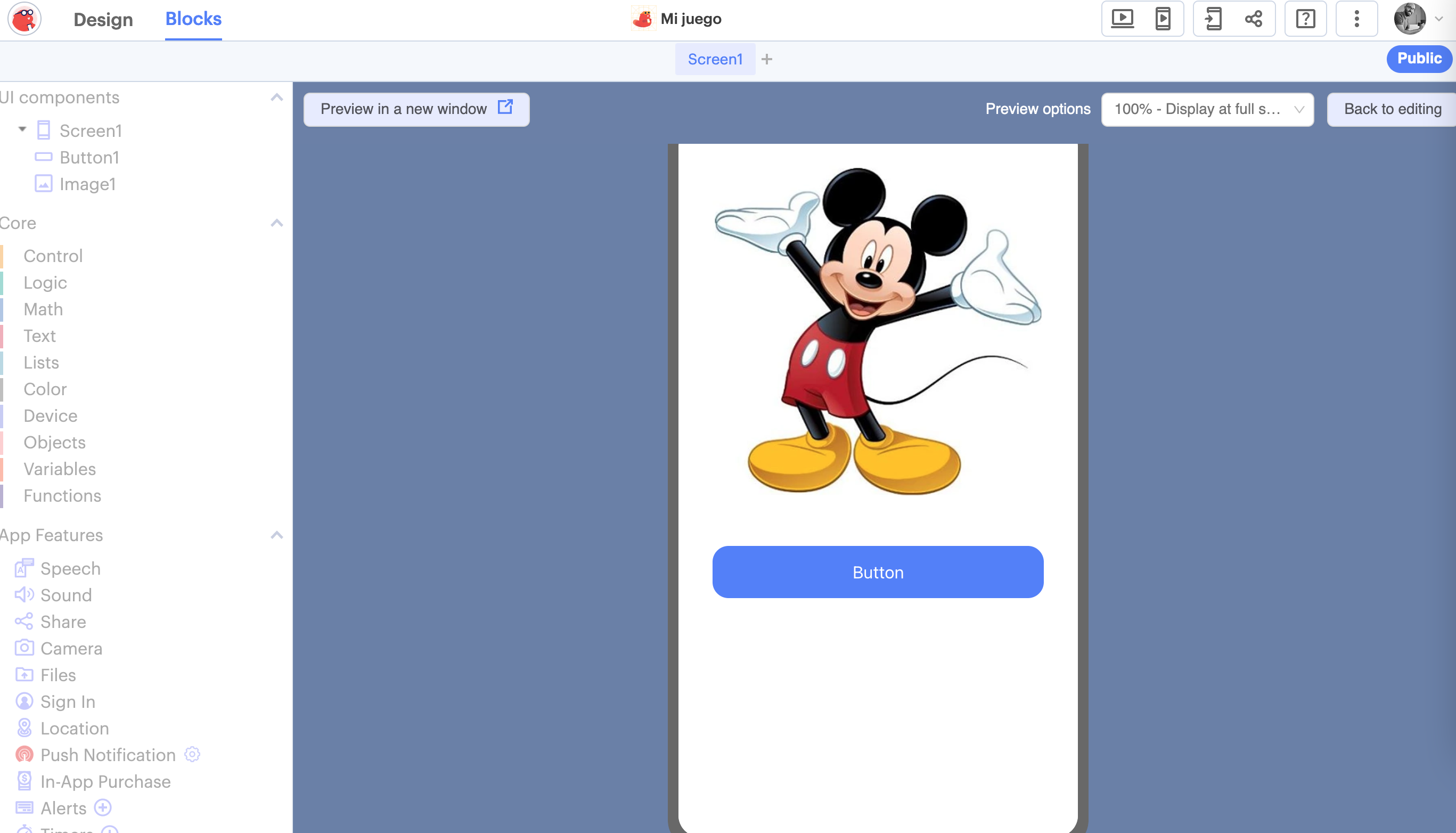This screenshot has height=833, width=1456.
Task: Open the three-dot more options menu
Action: pos(1356,19)
